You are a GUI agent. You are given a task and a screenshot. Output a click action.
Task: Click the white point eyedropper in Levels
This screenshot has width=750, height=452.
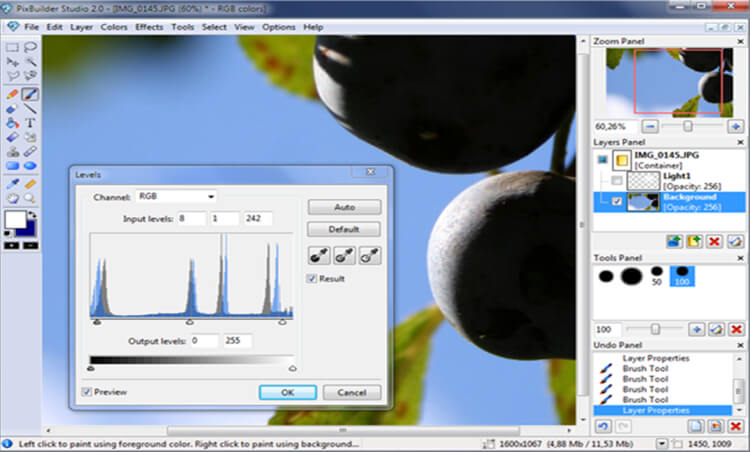click(370, 255)
